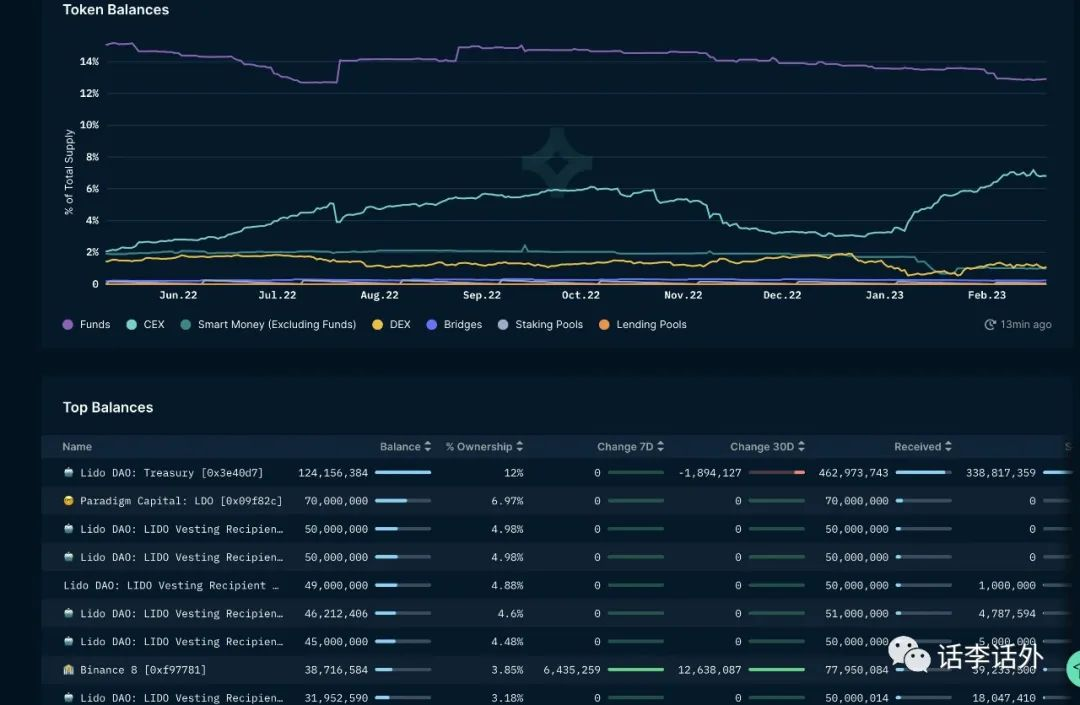This screenshot has width=1080, height=705.
Task: Click the Jun.22 label on chart axis
Action: (x=178, y=295)
